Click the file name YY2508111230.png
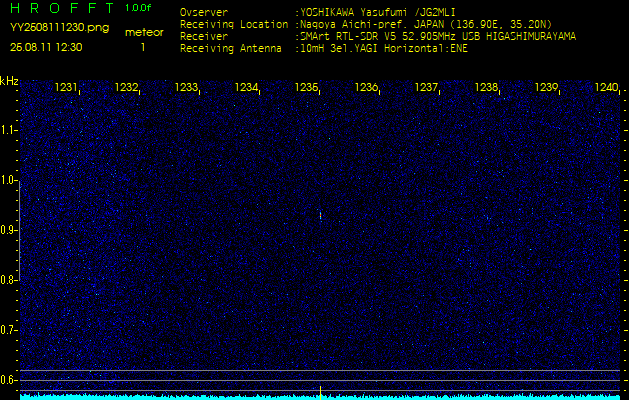The width and height of the screenshot is (629, 400). point(59,28)
